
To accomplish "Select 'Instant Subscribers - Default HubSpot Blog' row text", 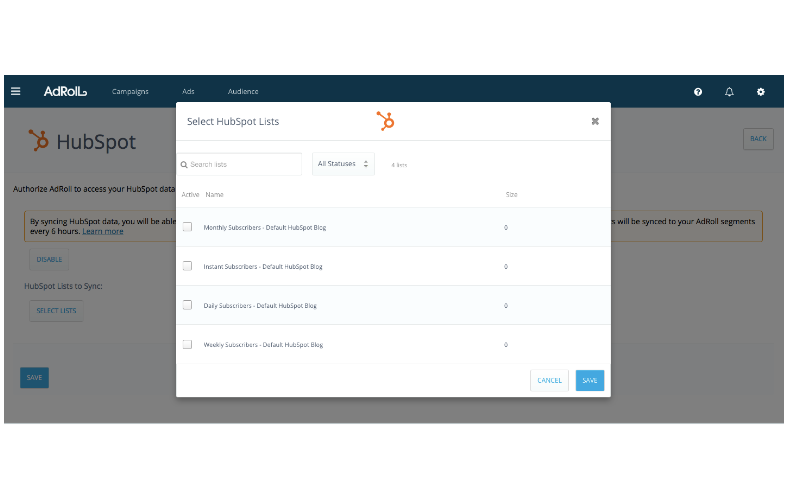I will point(263,267).
